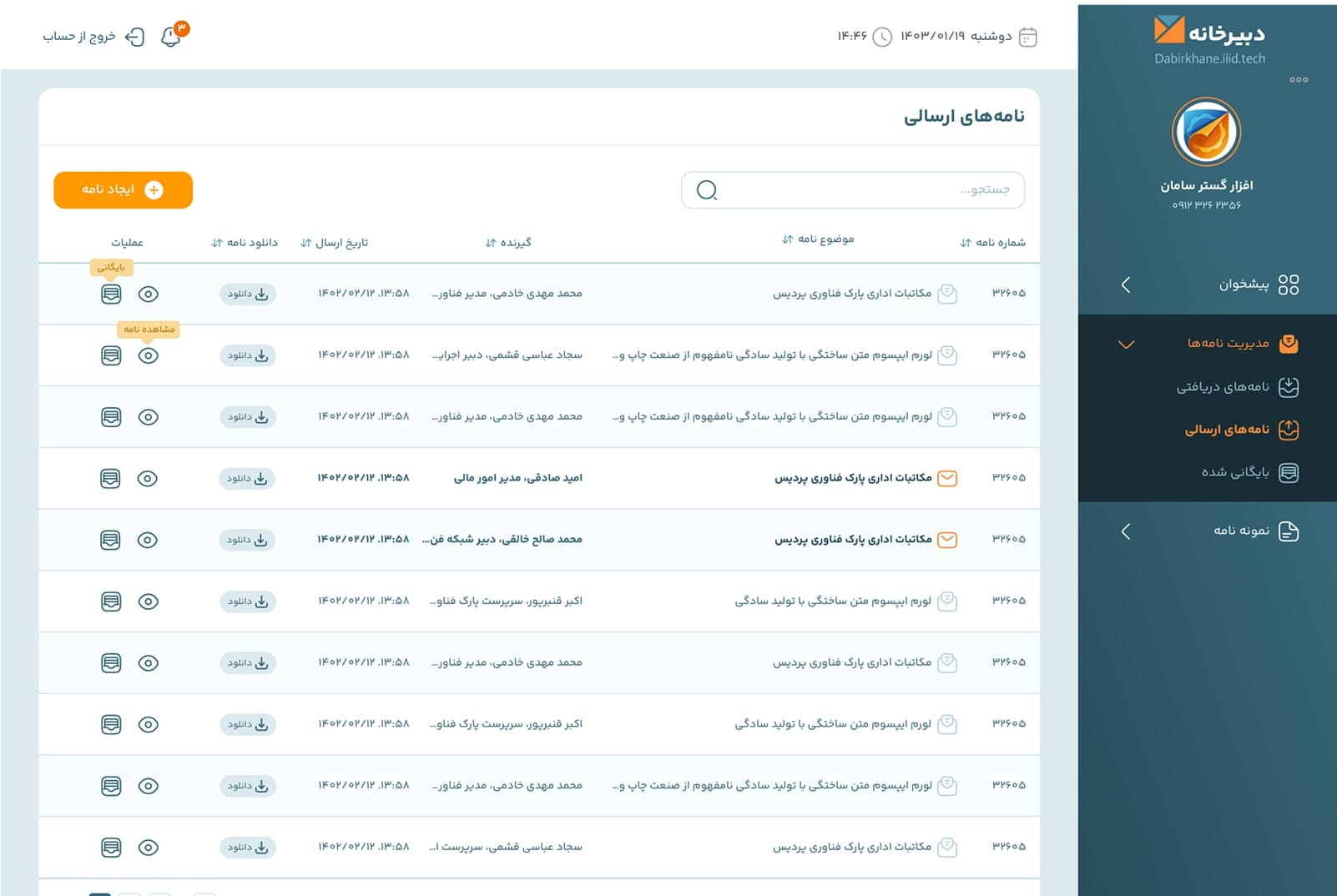View the letter to امید صادقی
Image resolution: width=1337 pixels, height=896 pixels.
147,478
